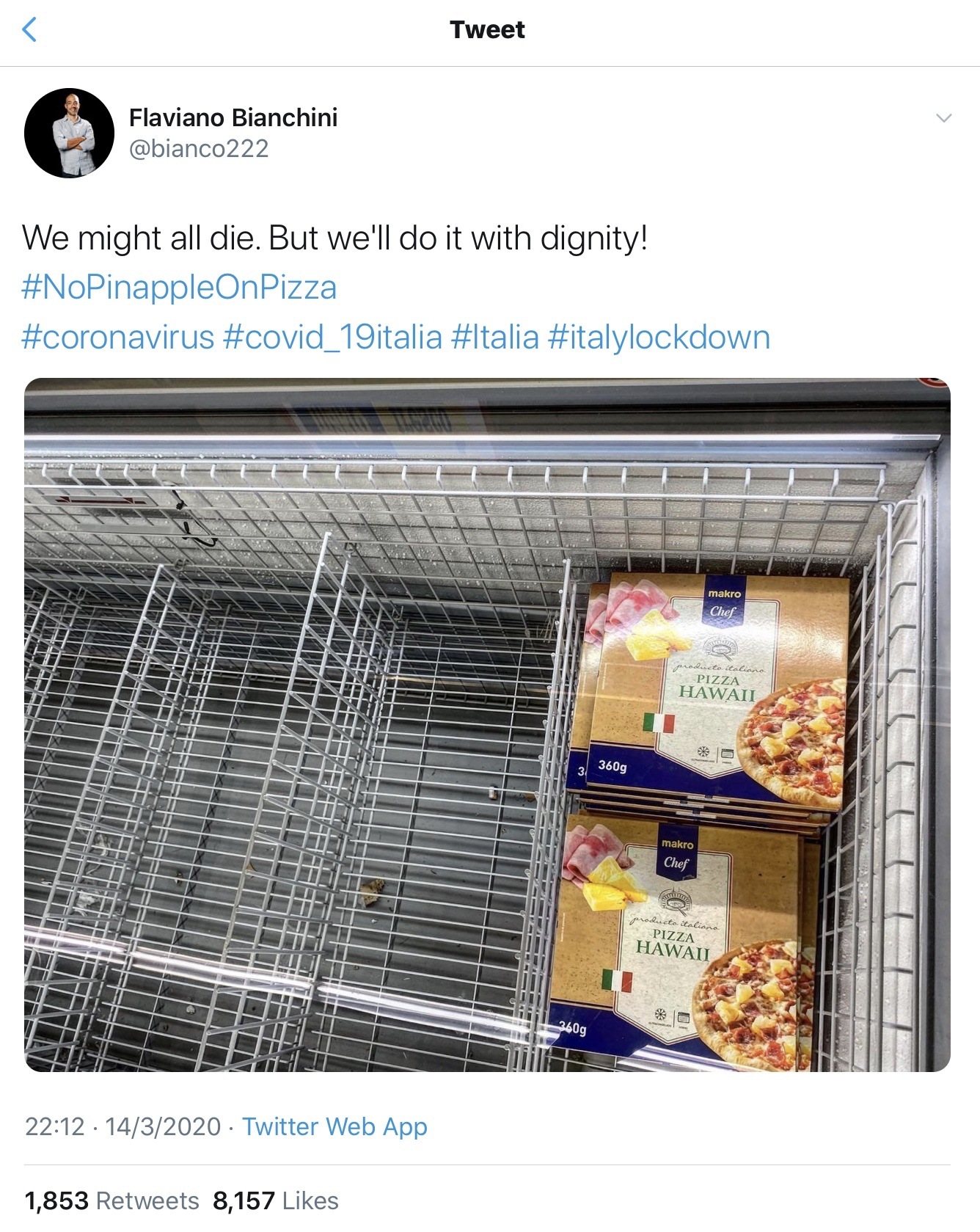This screenshot has height=1232, width=980.
Task: View the 1,853 Retweets list
Action: click(x=111, y=1201)
